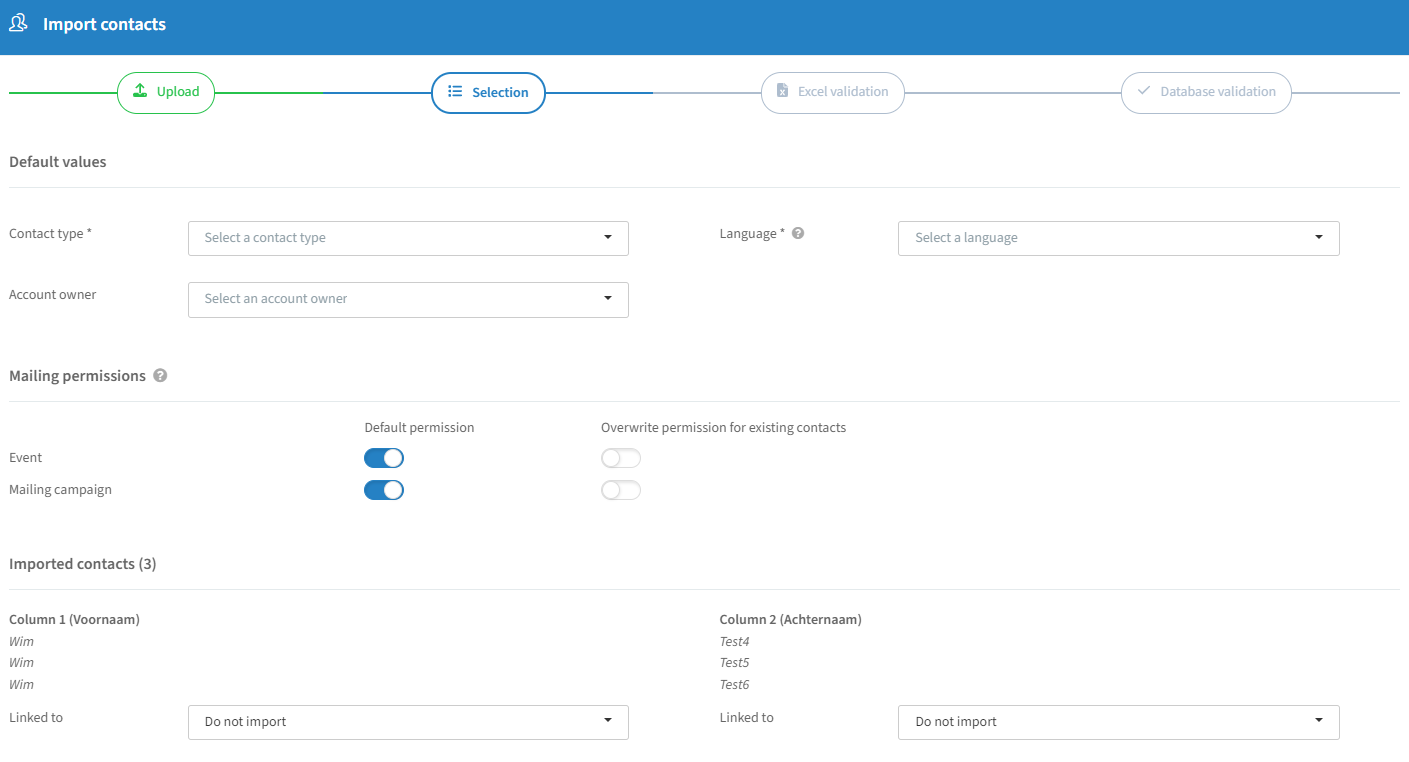Screen dimensions: 1409x762
Task: Jump to the Database validation step
Action: pyautogui.click(x=1205, y=92)
